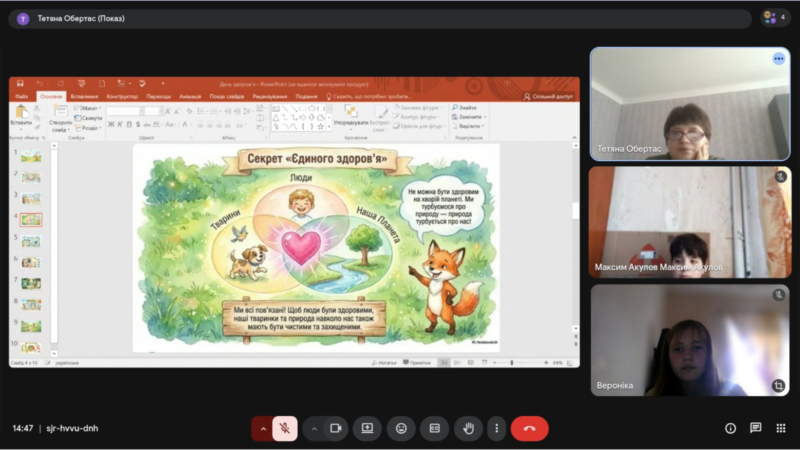Open the activities grid icon
The width and height of the screenshot is (800, 450).
point(780,428)
